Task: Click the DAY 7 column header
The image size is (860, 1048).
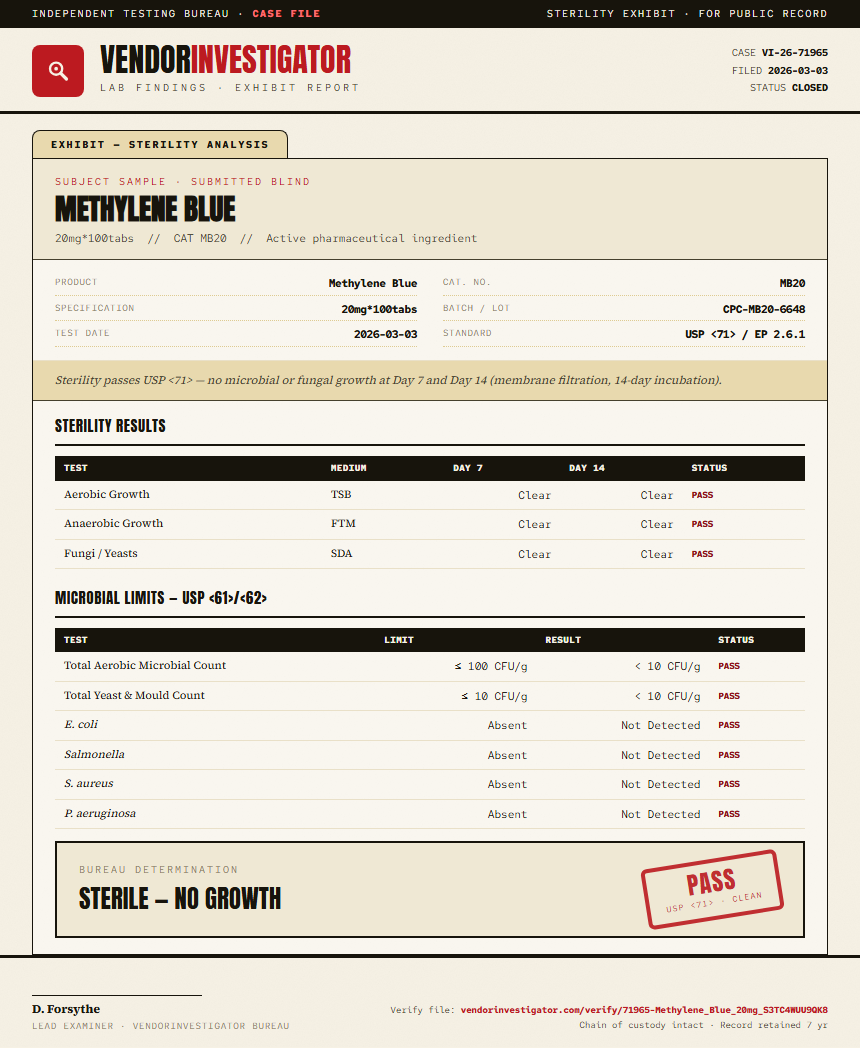Action: pos(468,468)
